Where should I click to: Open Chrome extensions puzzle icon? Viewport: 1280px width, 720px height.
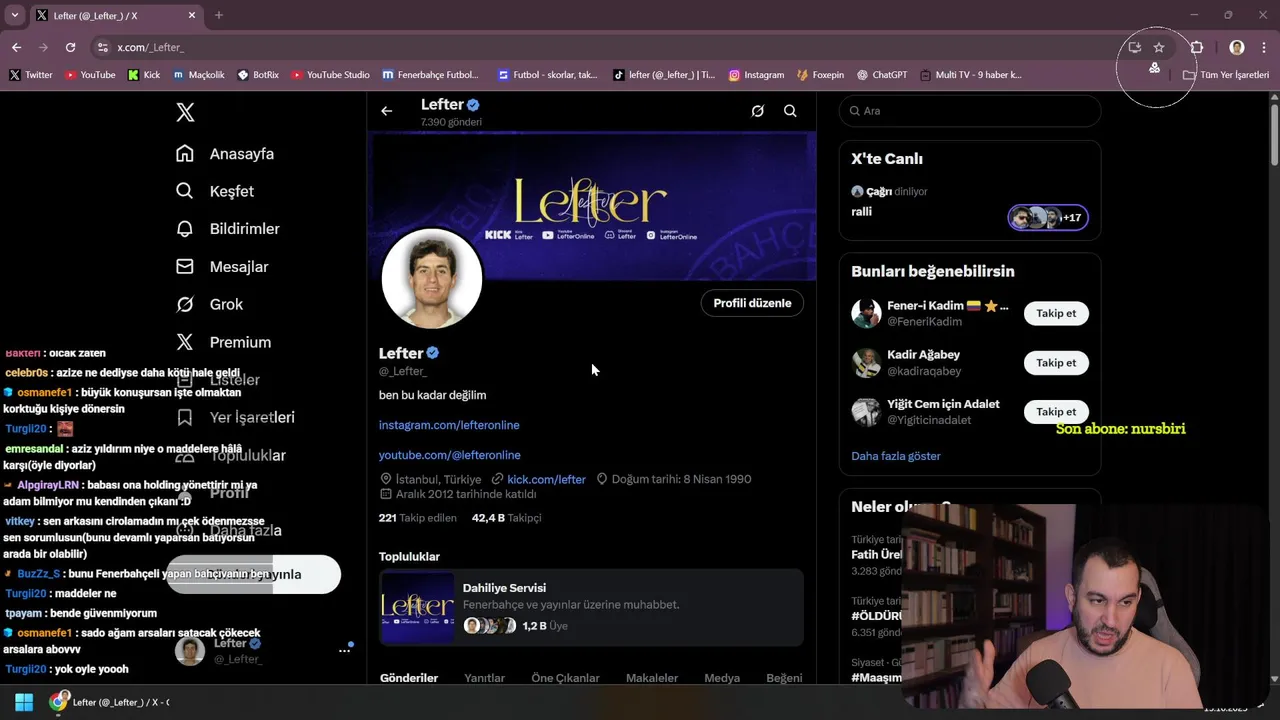tap(1197, 47)
